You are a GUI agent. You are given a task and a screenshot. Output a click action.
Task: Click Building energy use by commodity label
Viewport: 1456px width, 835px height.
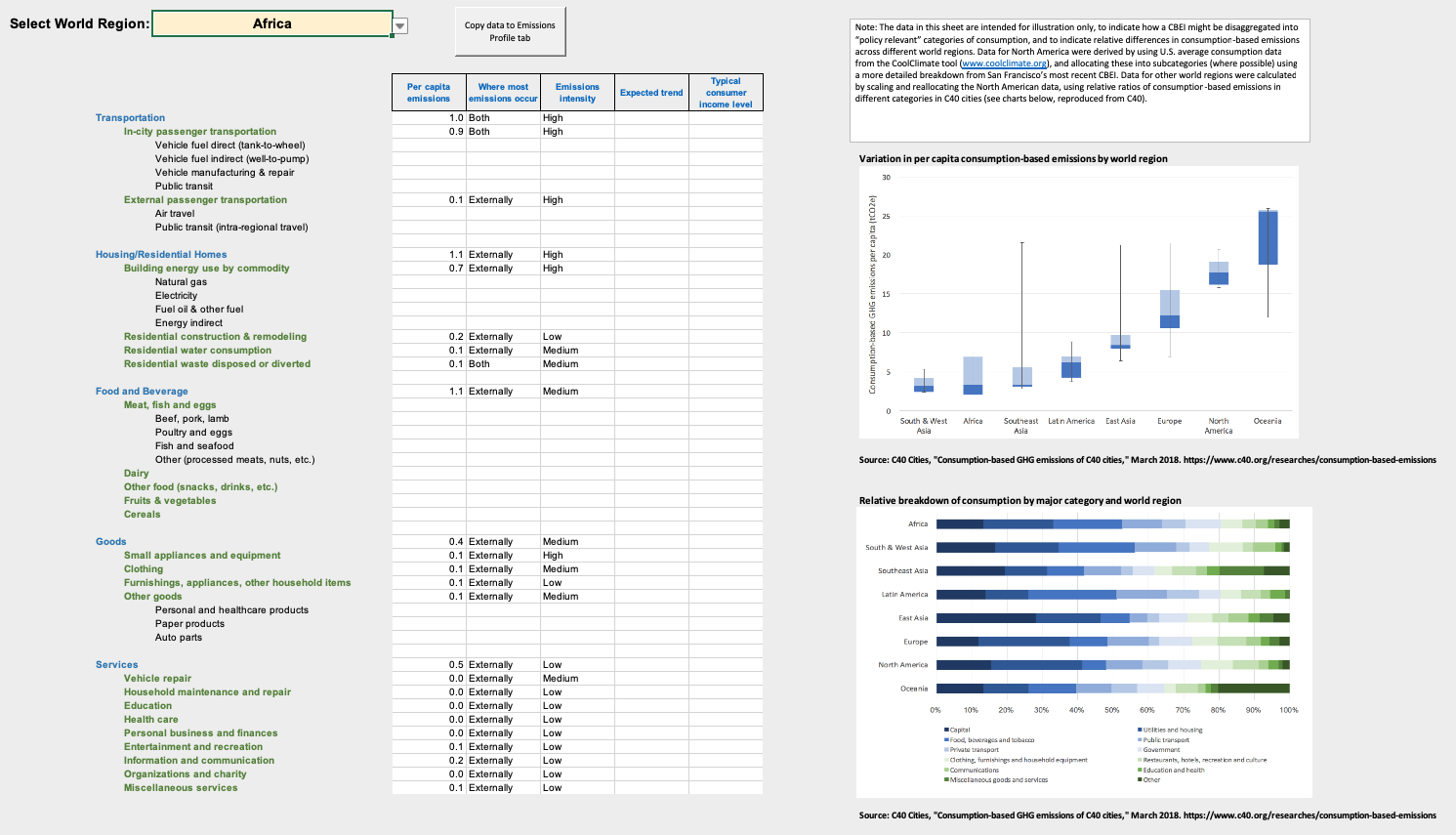(207, 268)
